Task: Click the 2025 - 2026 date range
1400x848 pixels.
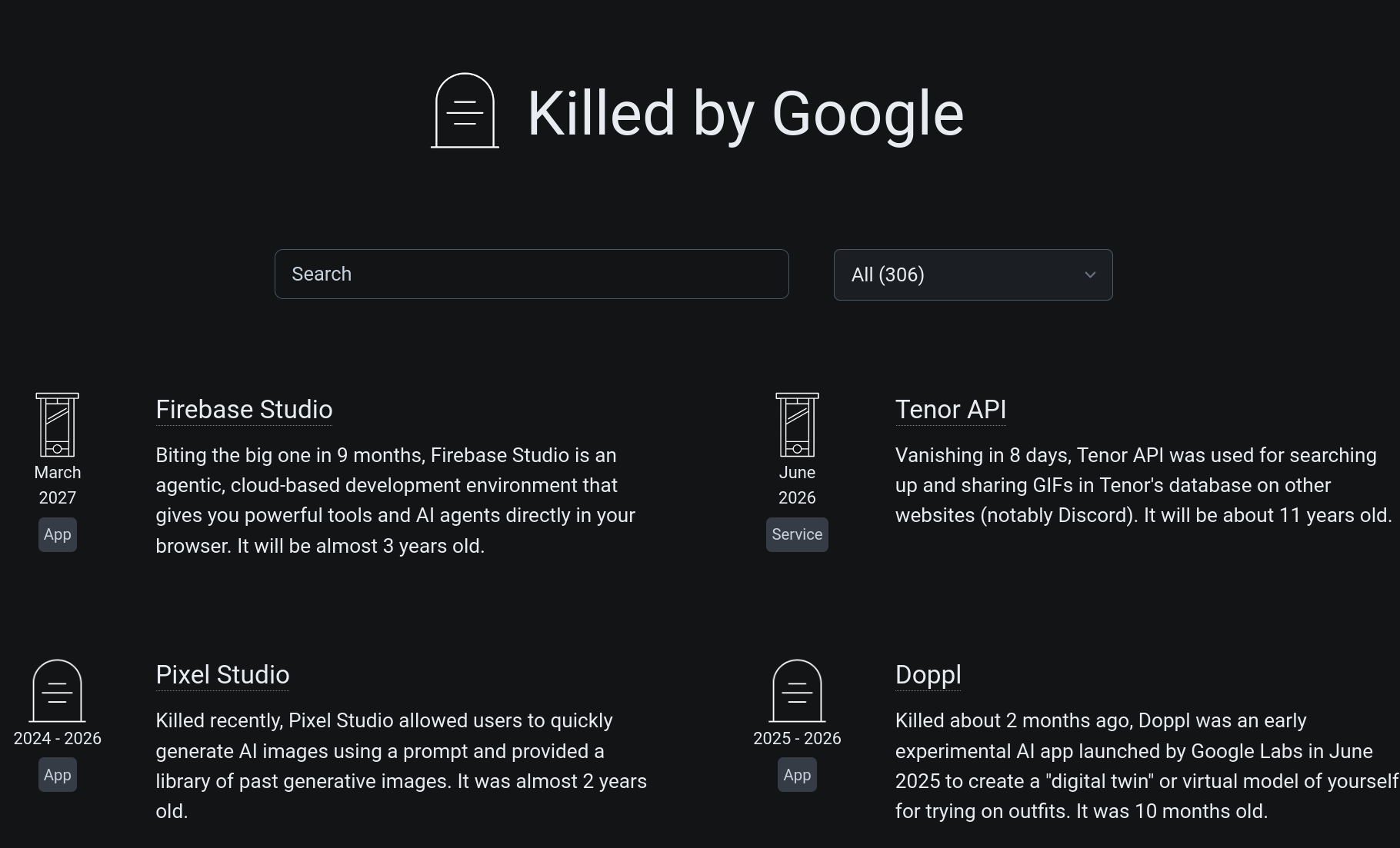Action: tap(797, 738)
